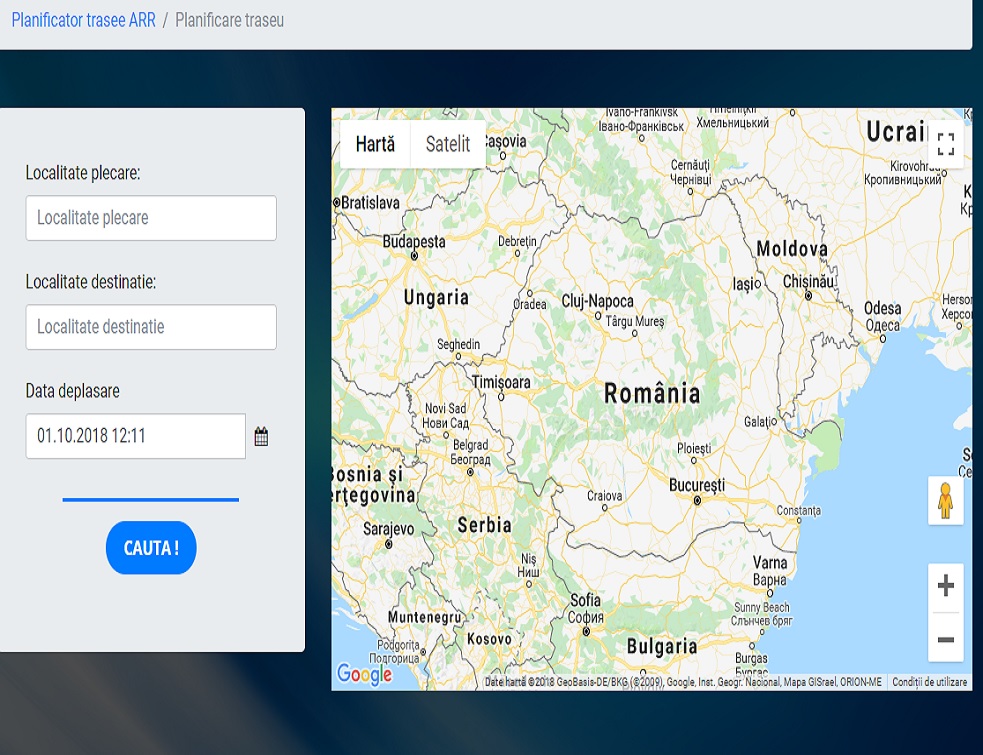Click Bulgaria country label on map
983x755 pixels.
click(661, 646)
